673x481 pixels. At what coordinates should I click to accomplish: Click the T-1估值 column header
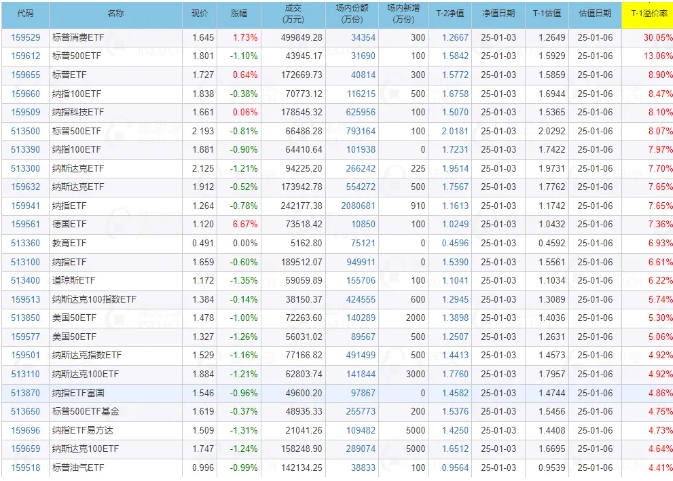[x=547, y=14]
